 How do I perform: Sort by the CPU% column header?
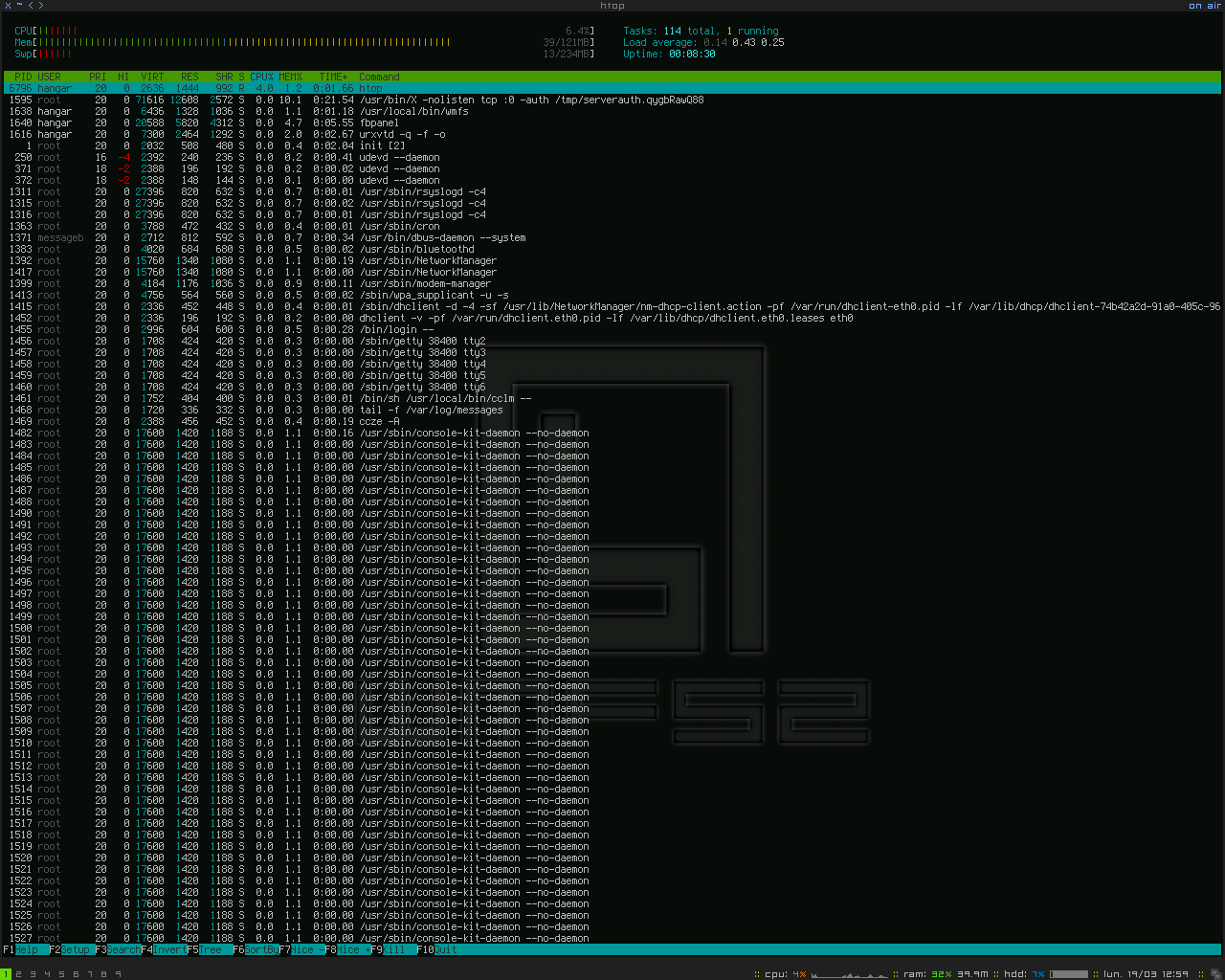[x=262, y=77]
